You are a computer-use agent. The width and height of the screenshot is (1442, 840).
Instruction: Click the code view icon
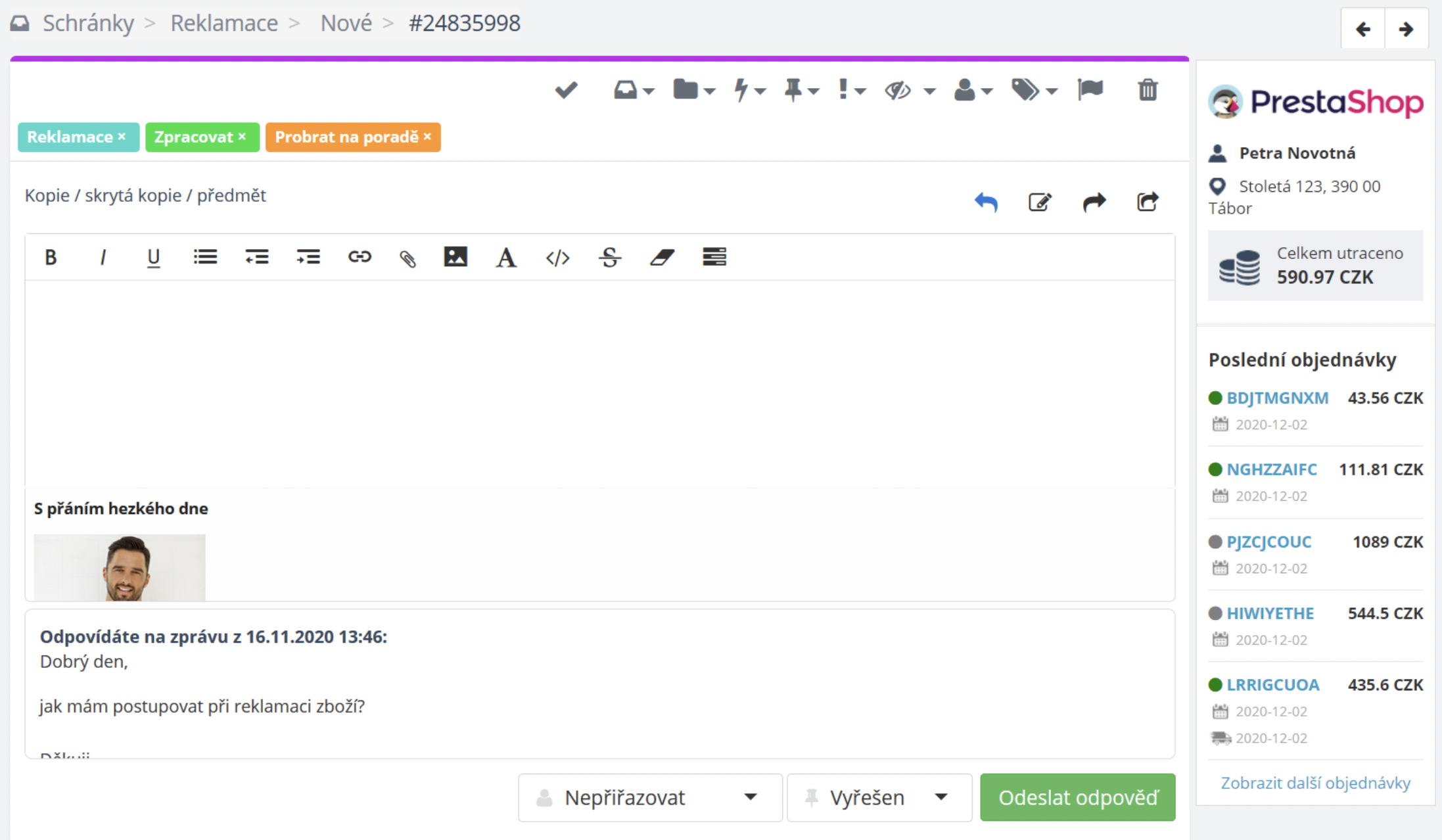(x=557, y=257)
